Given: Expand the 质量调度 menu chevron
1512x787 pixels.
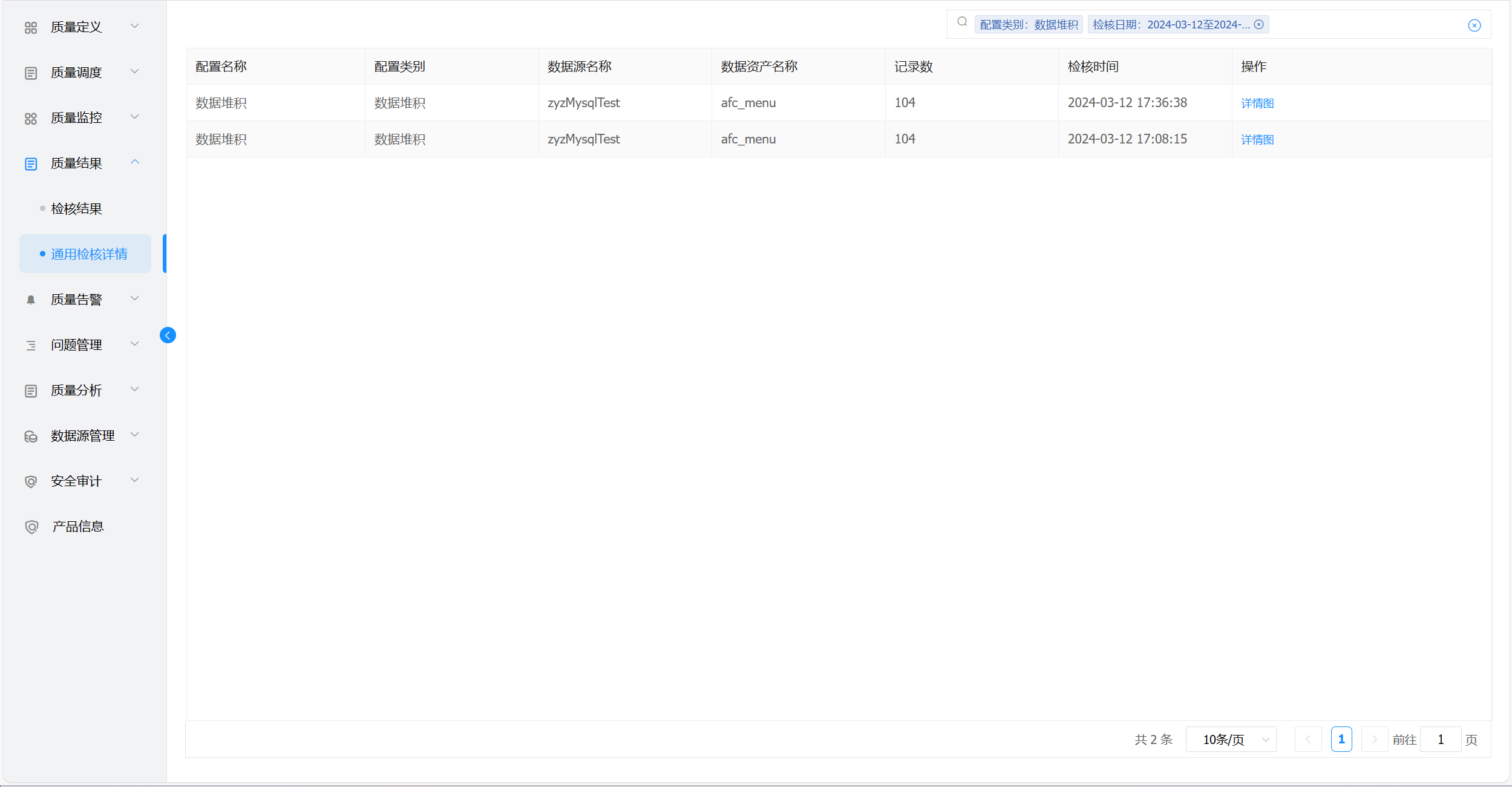Looking at the screenshot, I should (x=135, y=72).
